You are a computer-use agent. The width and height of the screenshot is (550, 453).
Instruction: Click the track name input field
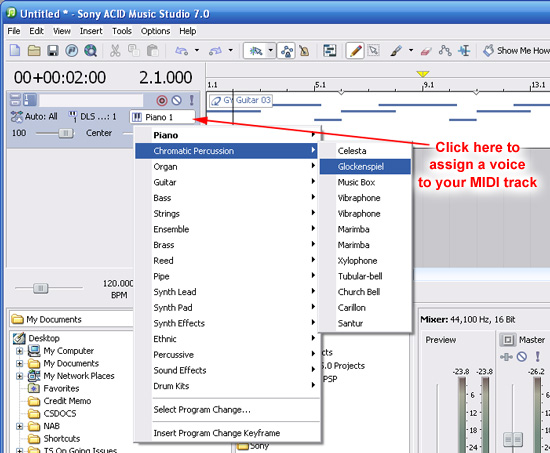[x=91, y=100]
